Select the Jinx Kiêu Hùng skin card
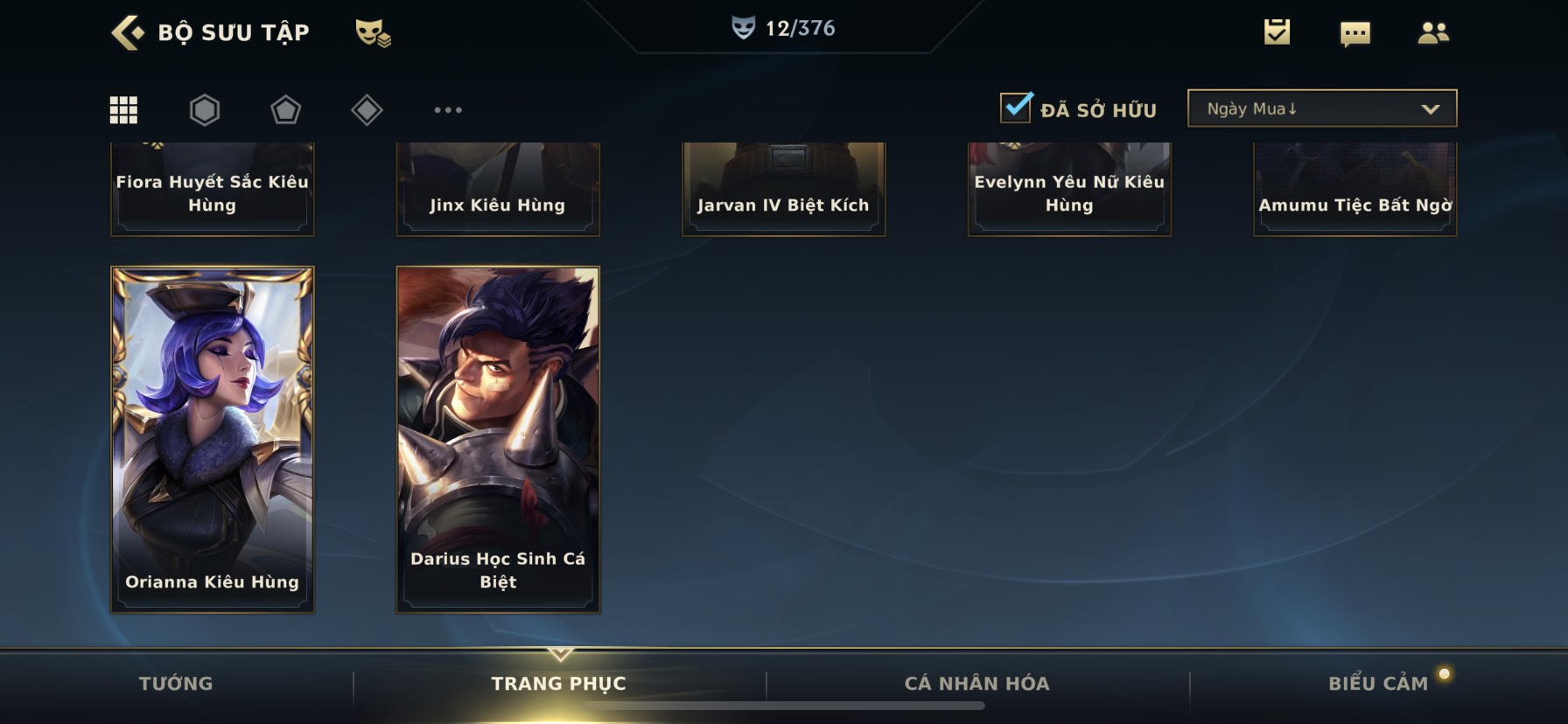Viewport: 1568px width, 724px height. [498, 189]
